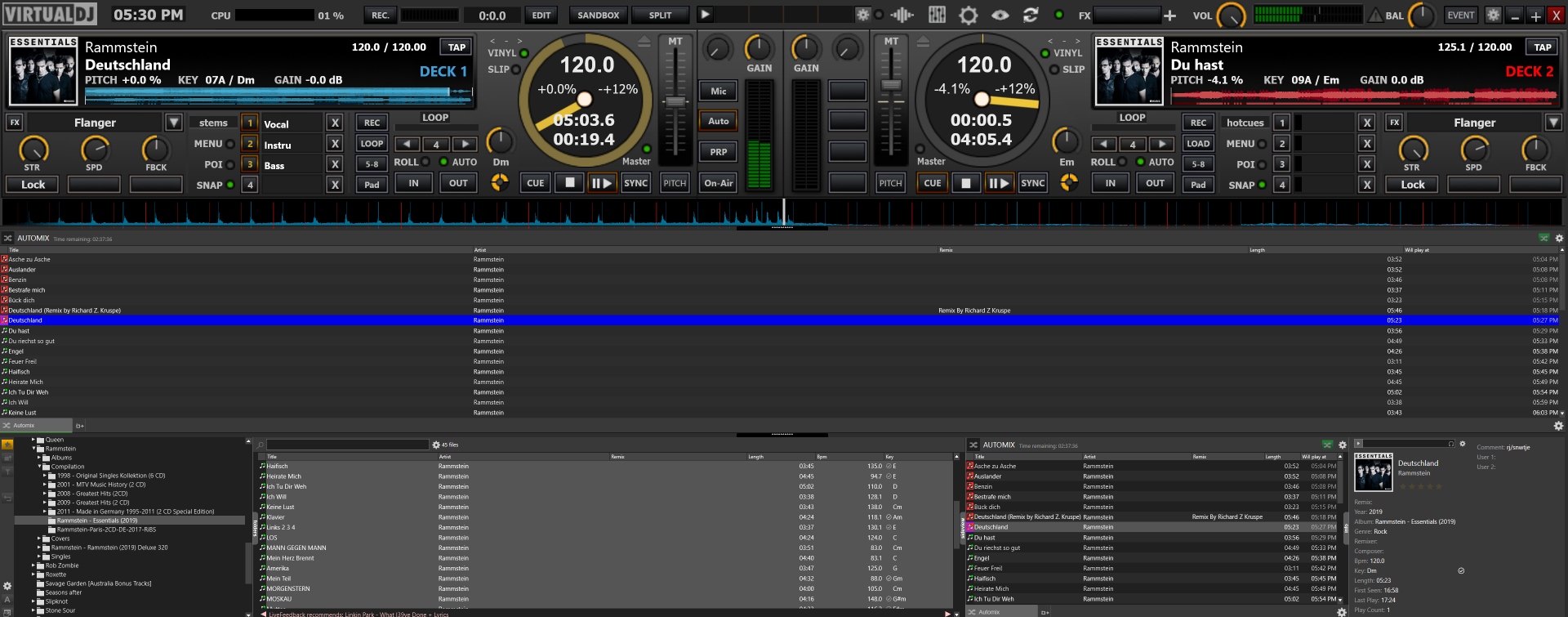Halve Deck 1 loop length left arrow
Screen dimensions: 1568x617
407,144
